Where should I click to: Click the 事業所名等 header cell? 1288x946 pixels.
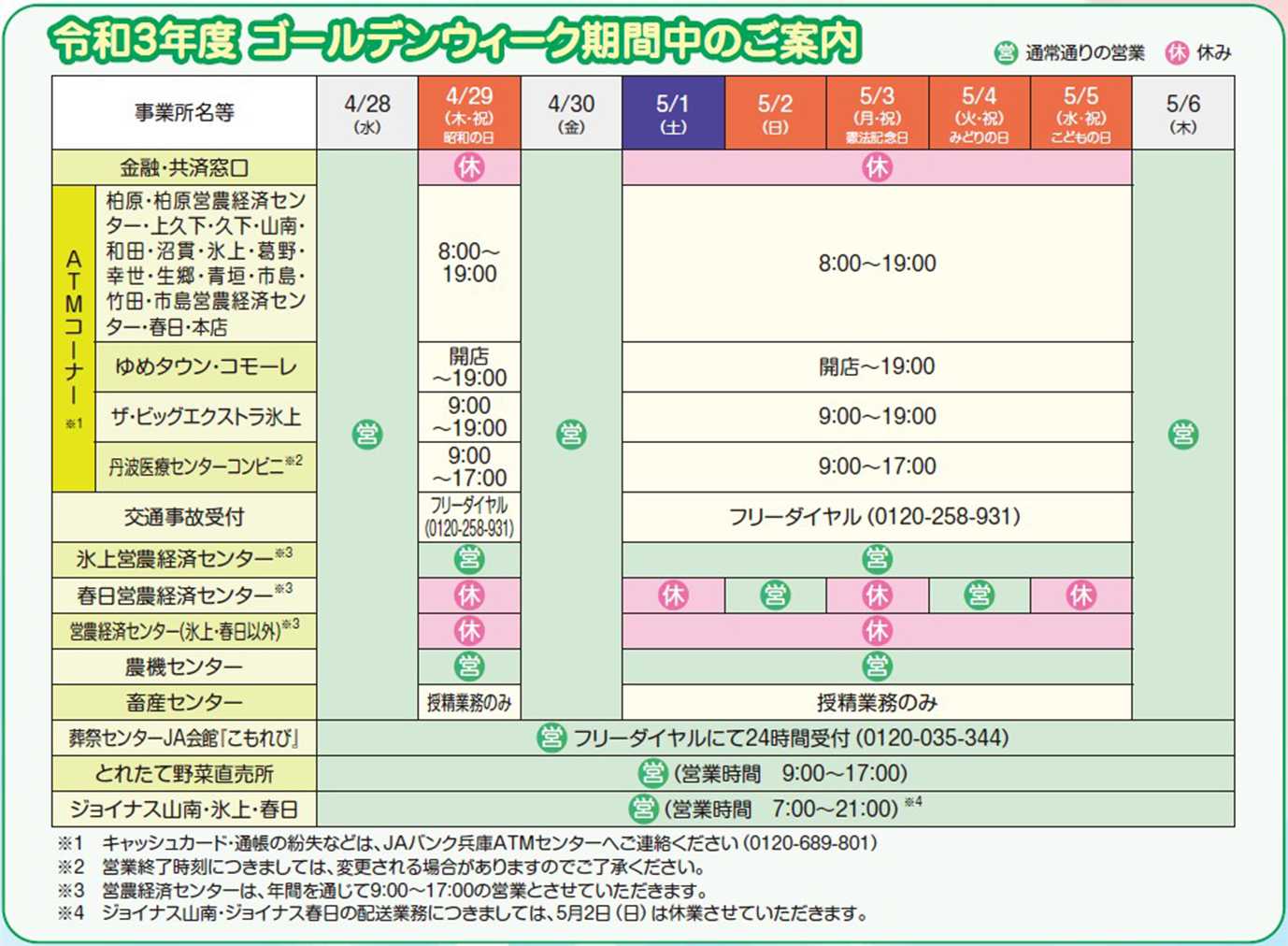(184, 112)
